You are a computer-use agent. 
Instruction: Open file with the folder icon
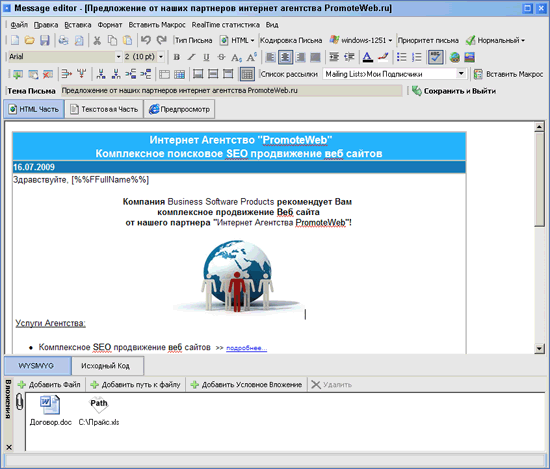coord(29,40)
